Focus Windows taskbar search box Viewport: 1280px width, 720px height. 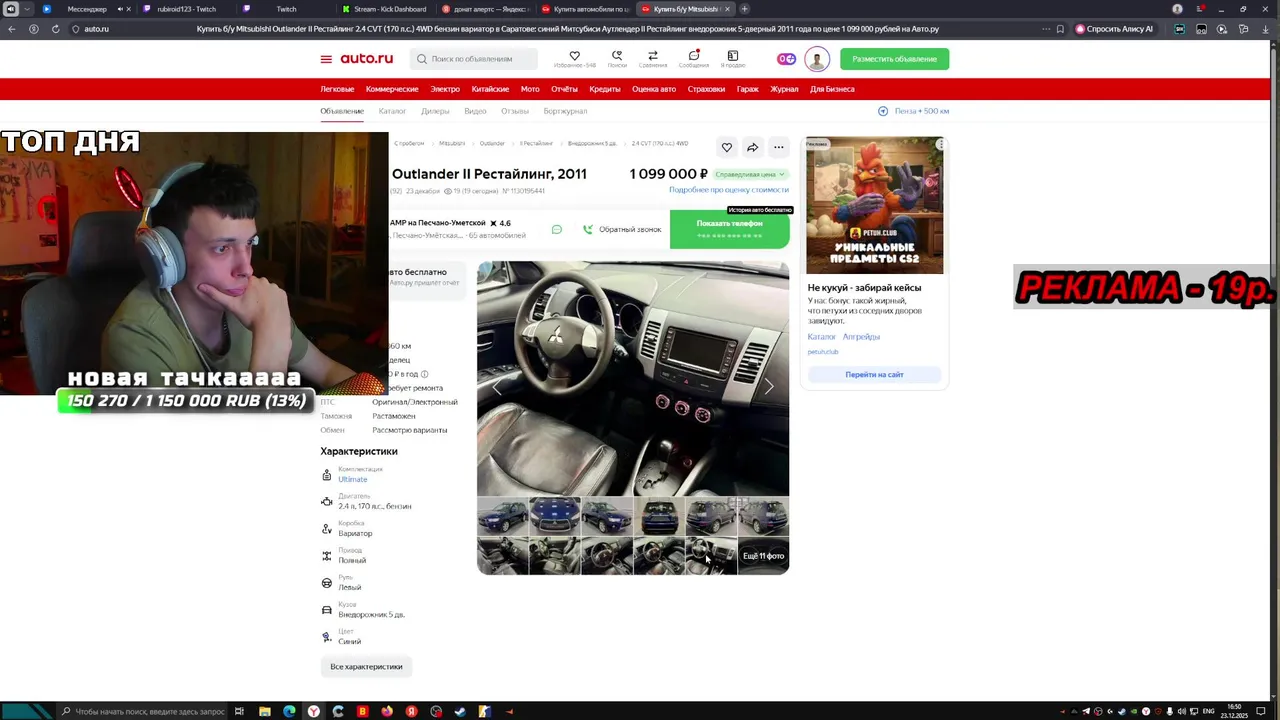click(142, 711)
